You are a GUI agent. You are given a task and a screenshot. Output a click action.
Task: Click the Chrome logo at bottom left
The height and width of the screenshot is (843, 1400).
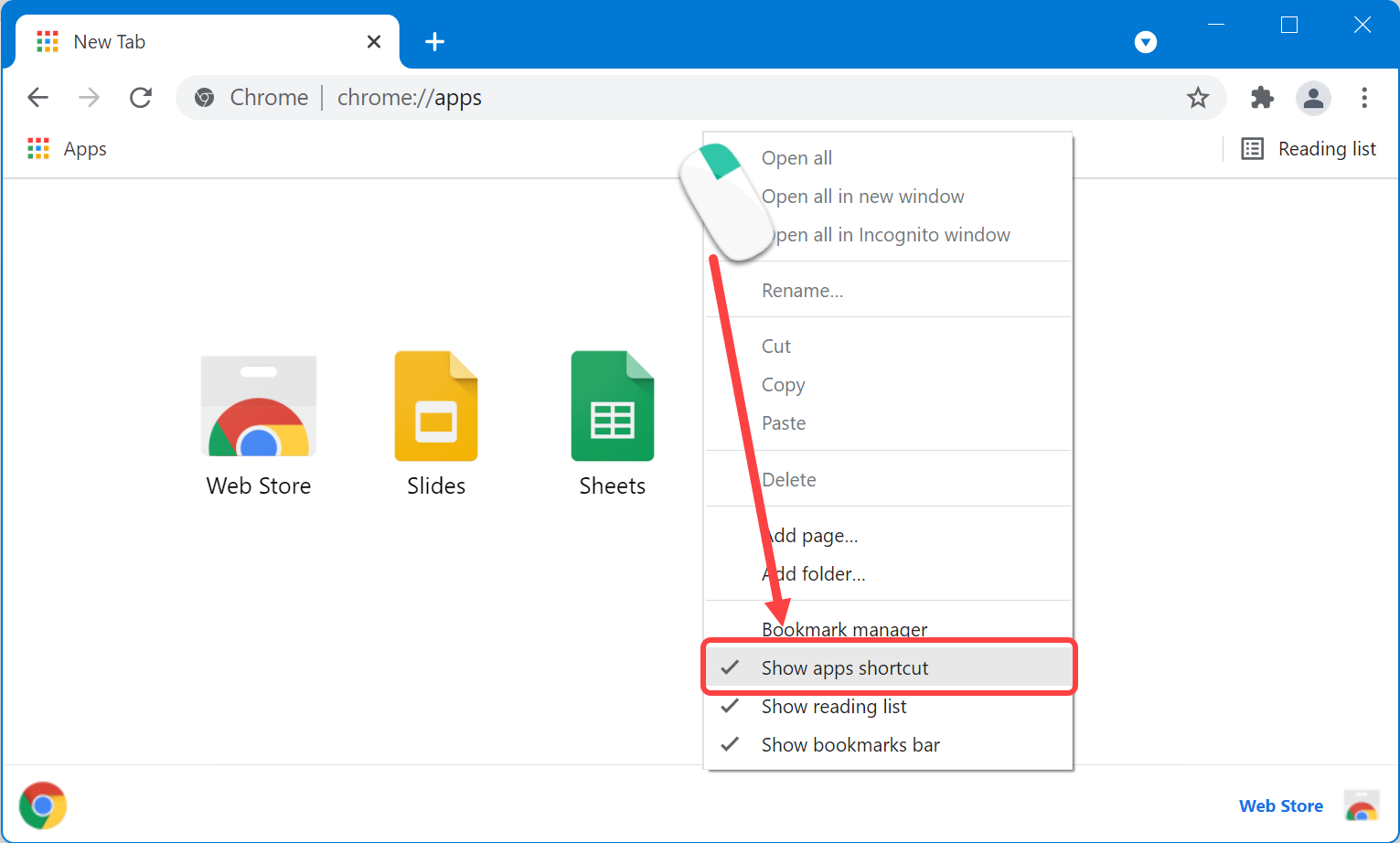tap(43, 806)
